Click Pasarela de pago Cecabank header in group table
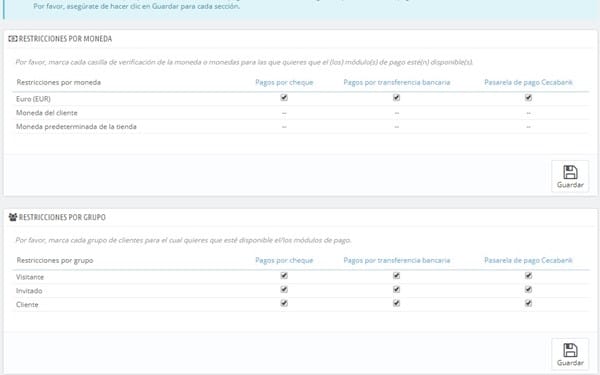 coord(528,260)
